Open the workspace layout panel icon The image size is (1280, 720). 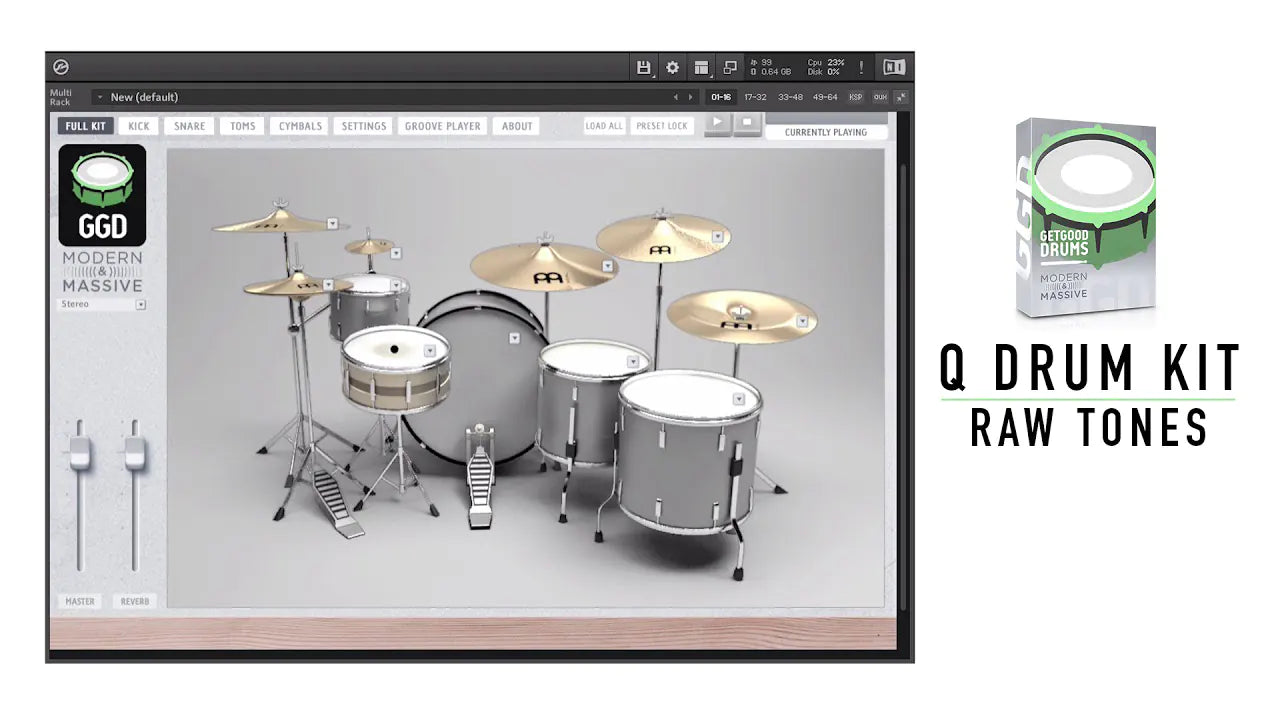pyautogui.click(x=702, y=68)
